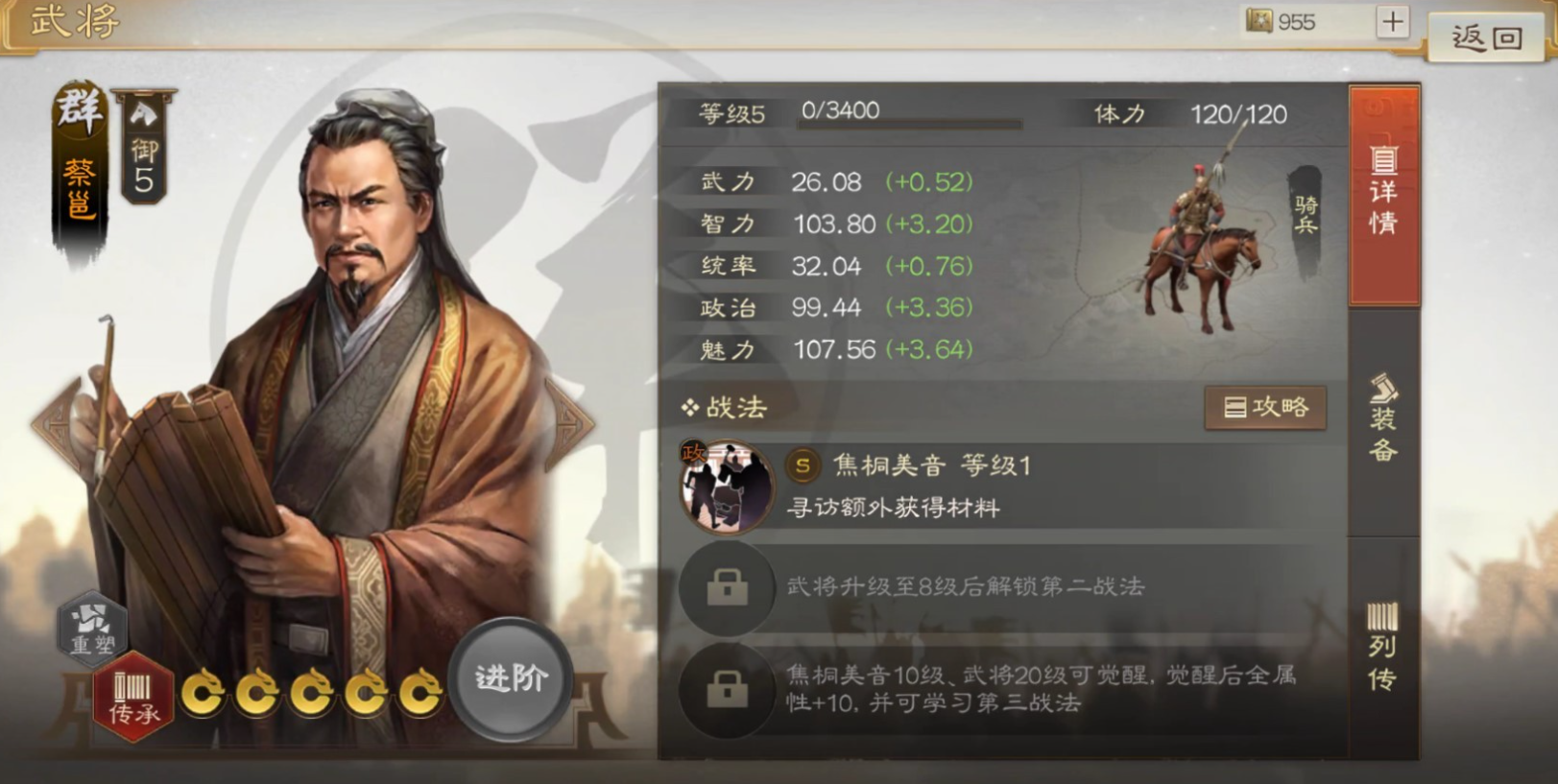Image resolution: width=1558 pixels, height=784 pixels.
Task: Click the plus icon beside 955 currency
Action: 1392,21
